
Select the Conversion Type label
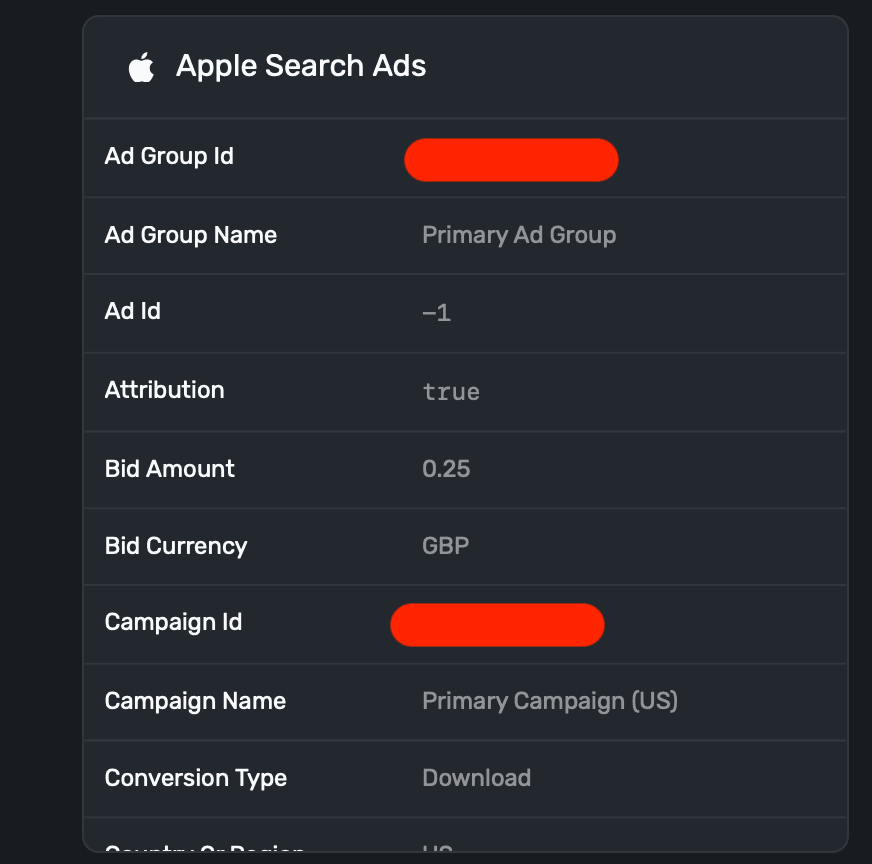[196, 778]
